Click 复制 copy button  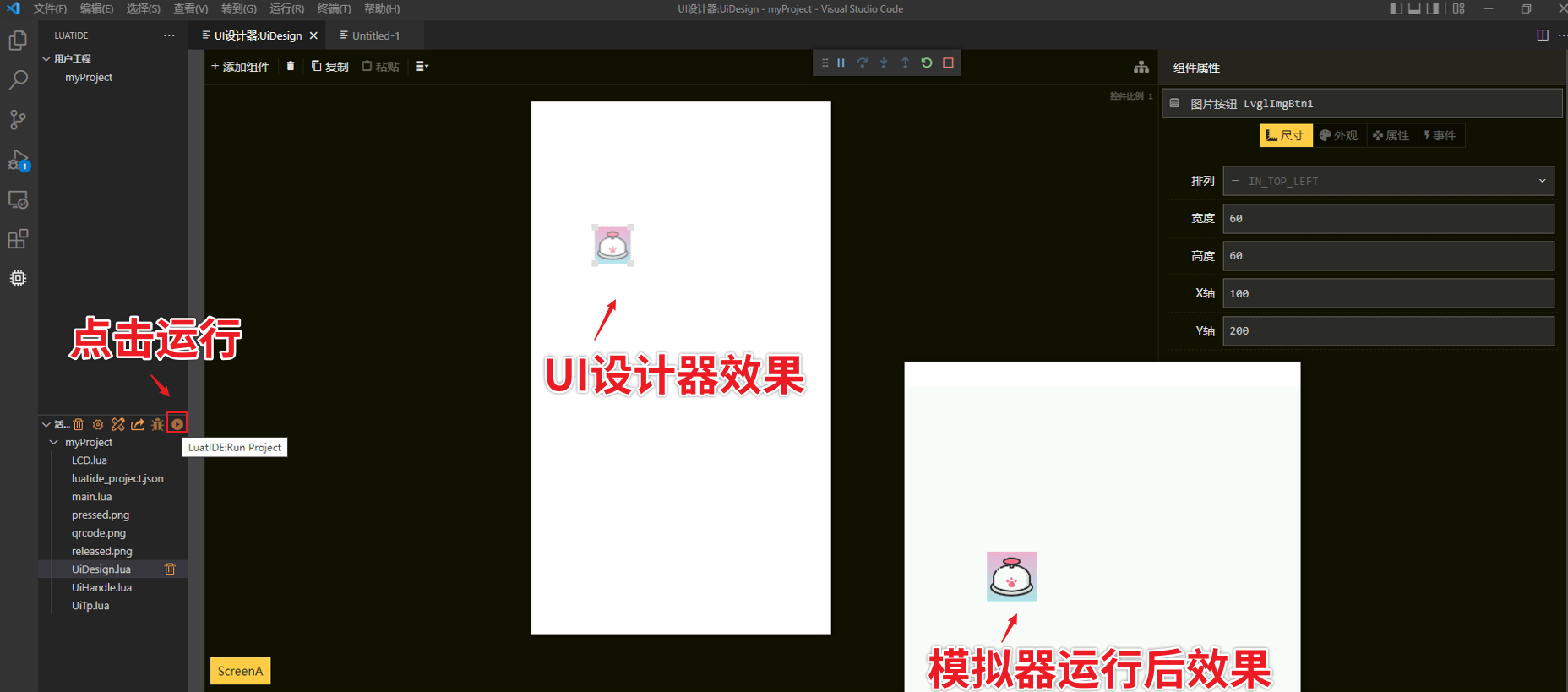coord(330,67)
